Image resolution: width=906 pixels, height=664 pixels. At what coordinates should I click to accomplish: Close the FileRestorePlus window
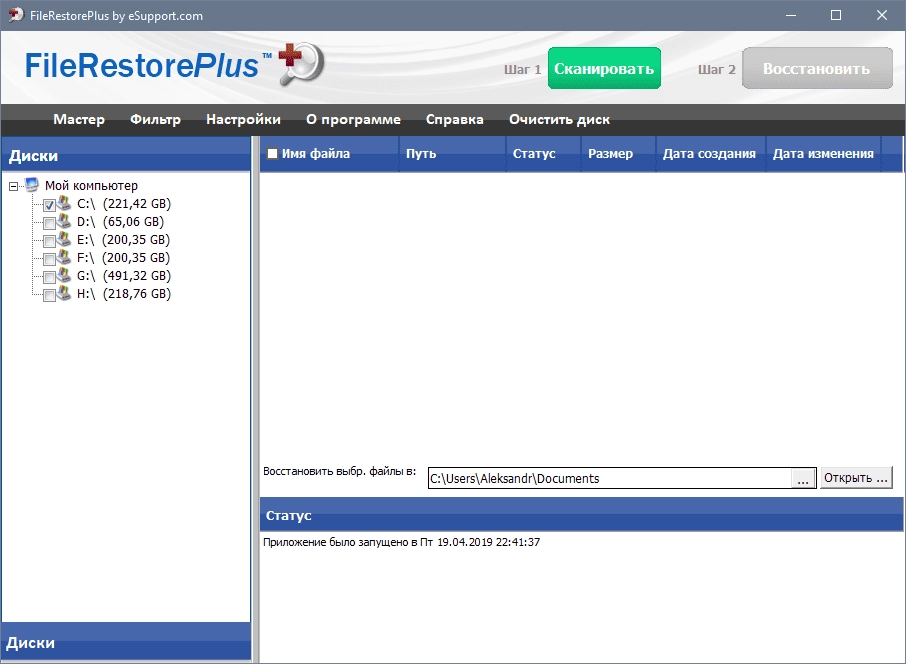pos(881,16)
